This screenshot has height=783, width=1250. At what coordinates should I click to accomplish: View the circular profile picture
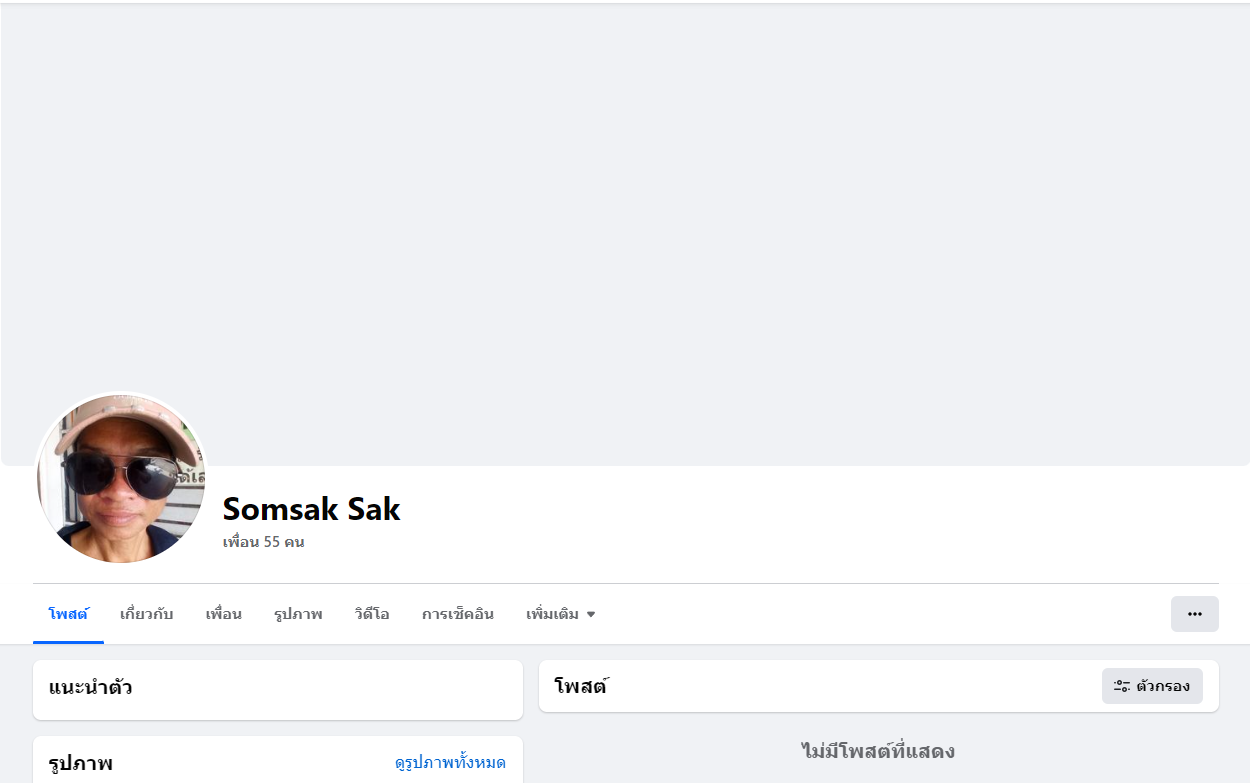121,478
